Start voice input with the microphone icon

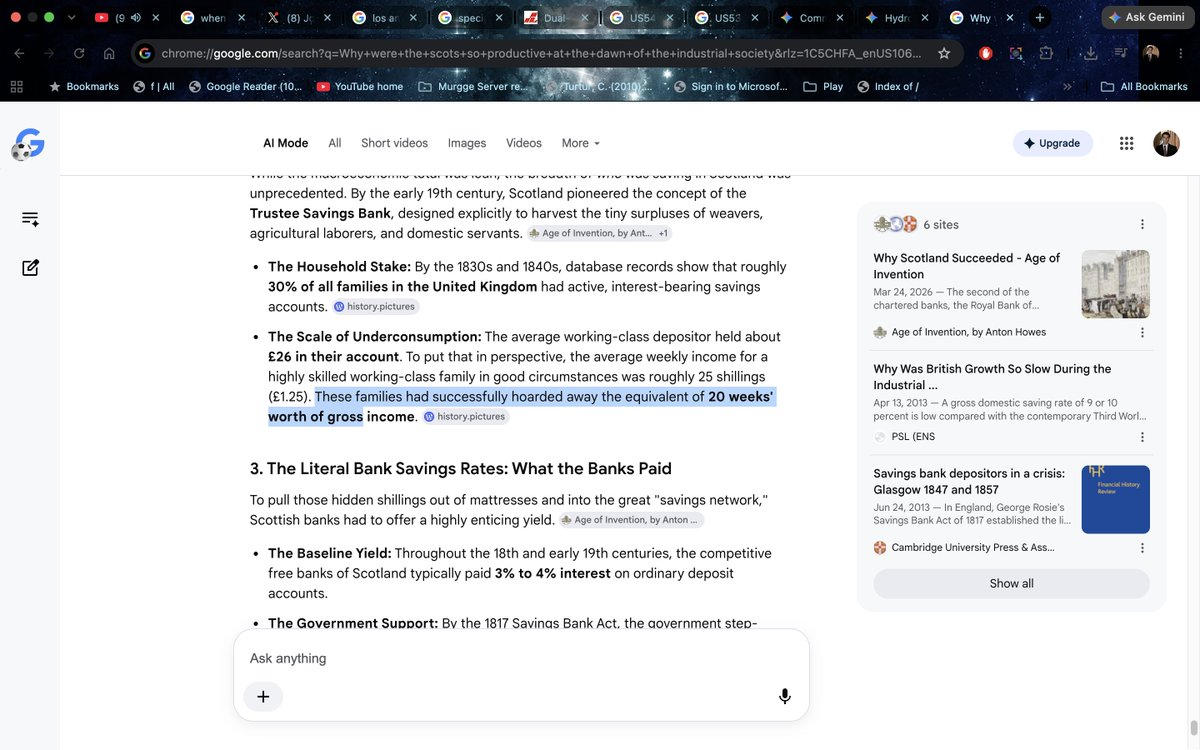785,697
